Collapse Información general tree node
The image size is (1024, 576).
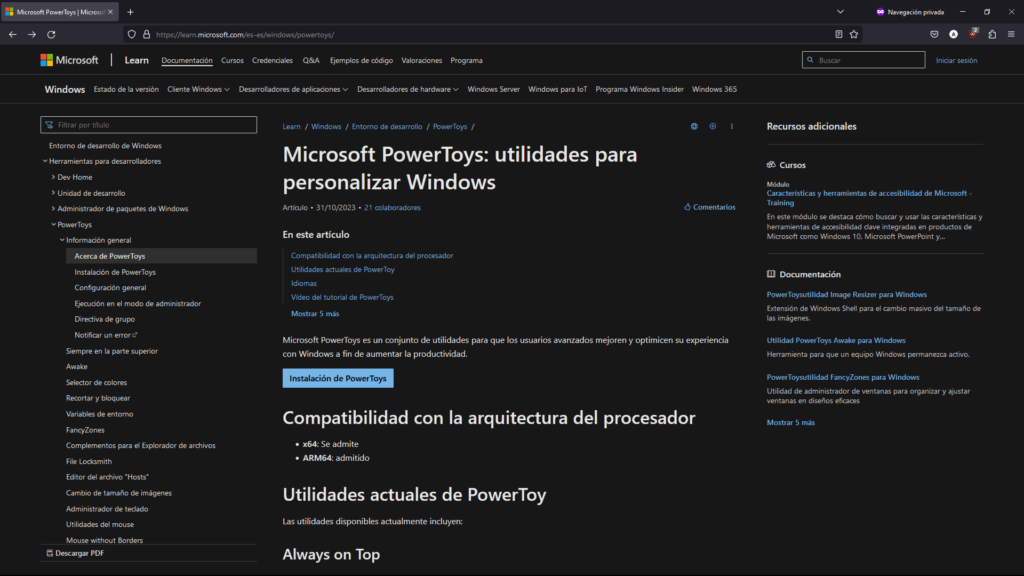click(62, 240)
